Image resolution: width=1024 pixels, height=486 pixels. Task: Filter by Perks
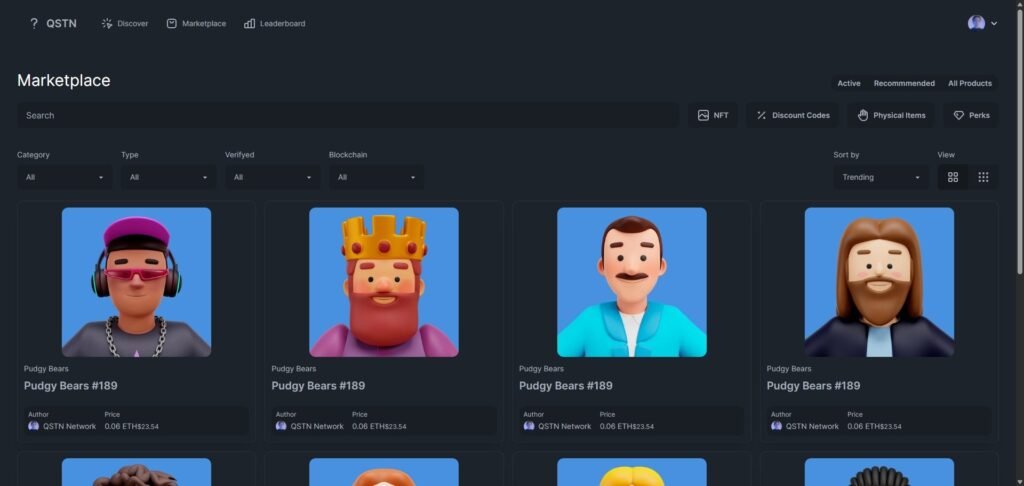click(970, 115)
